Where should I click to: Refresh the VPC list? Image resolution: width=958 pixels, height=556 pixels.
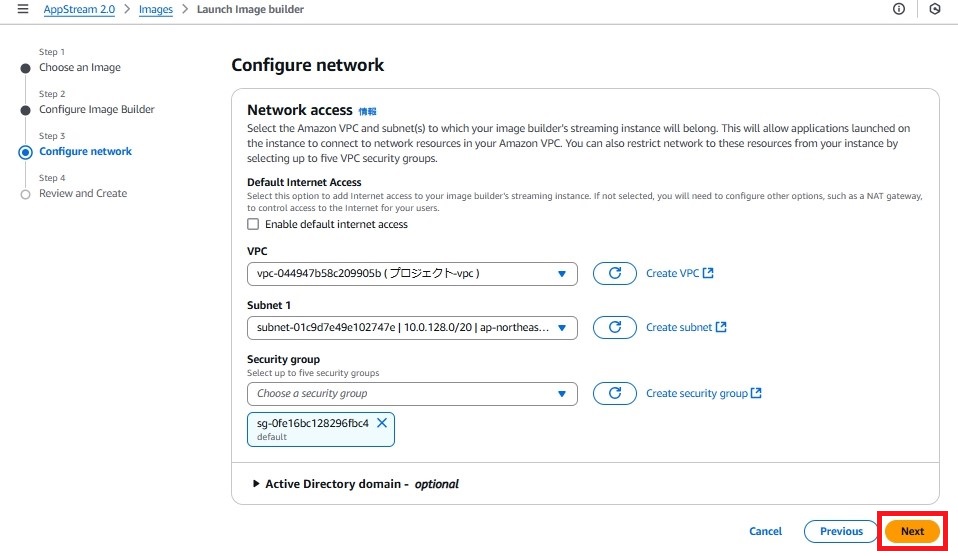[615, 273]
